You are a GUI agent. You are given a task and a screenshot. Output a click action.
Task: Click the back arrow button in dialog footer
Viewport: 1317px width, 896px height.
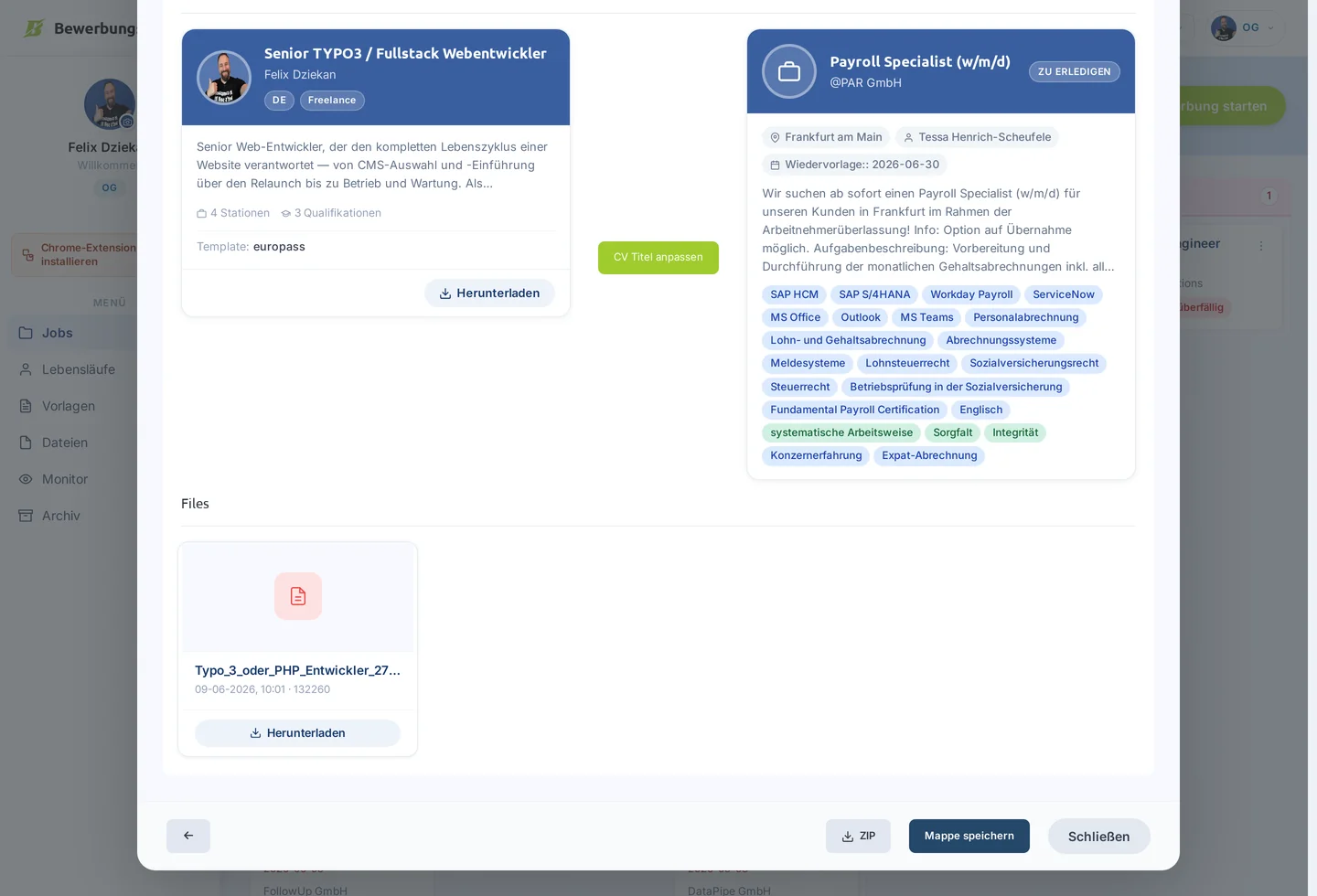point(188,836)
